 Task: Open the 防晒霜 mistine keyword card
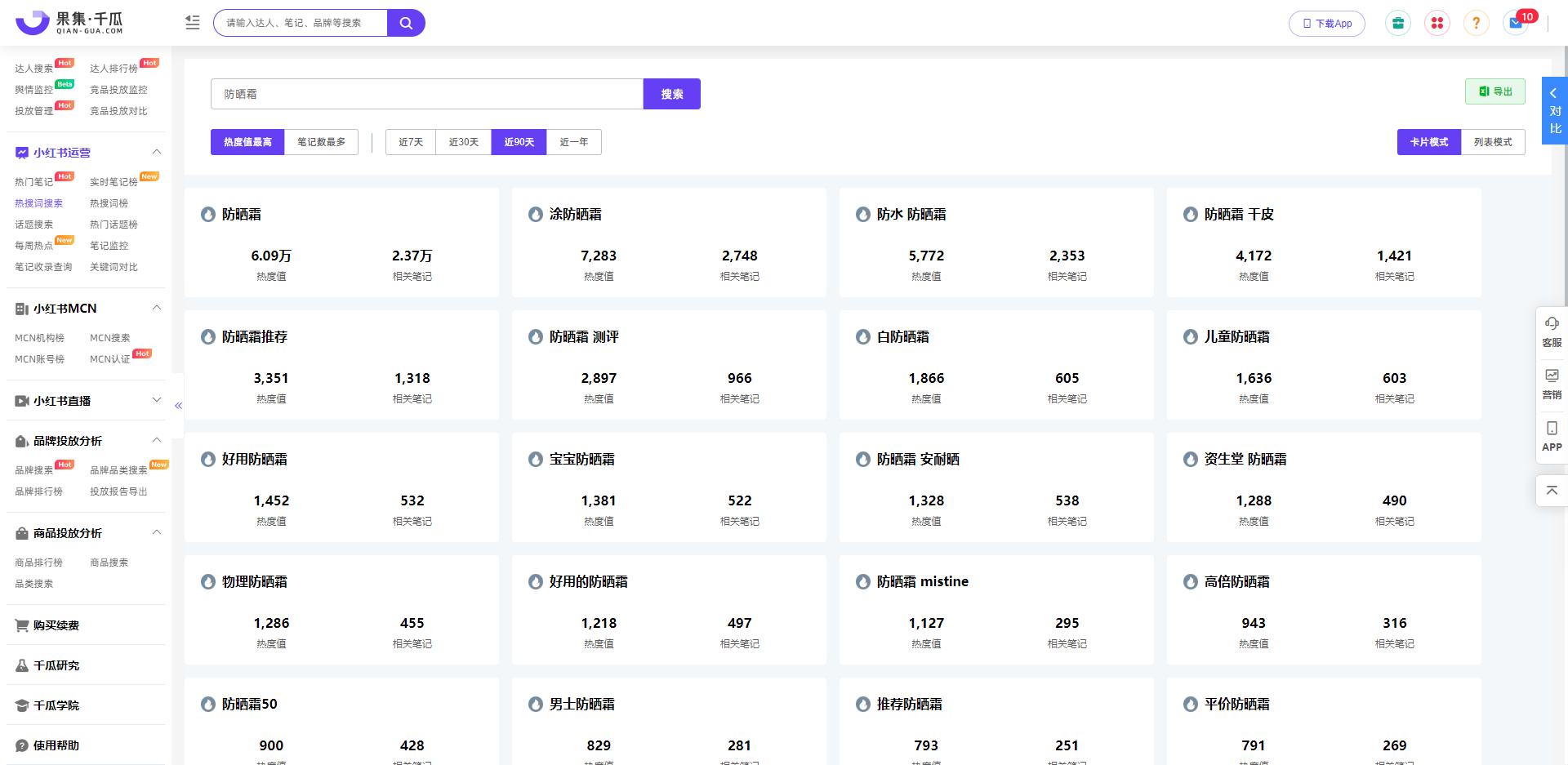coord(996,610)
